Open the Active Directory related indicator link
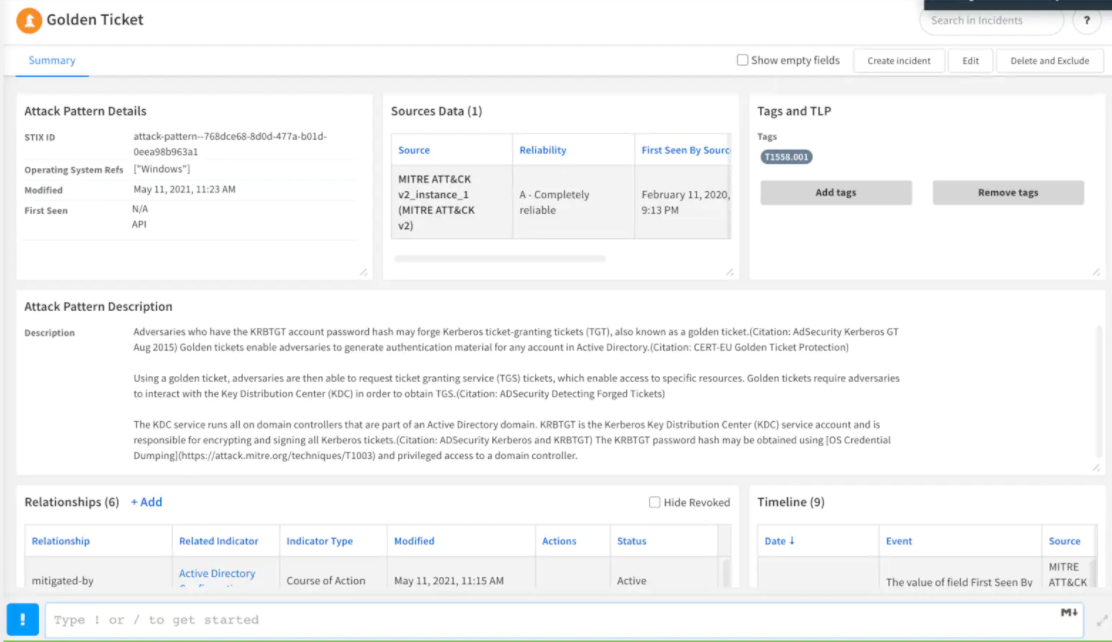Viewport: 1112px width, 642px height. (x=217, y=573)
